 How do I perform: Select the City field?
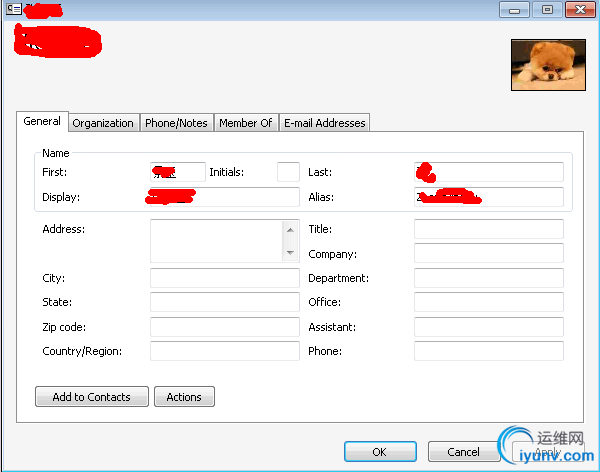point(225,278)
